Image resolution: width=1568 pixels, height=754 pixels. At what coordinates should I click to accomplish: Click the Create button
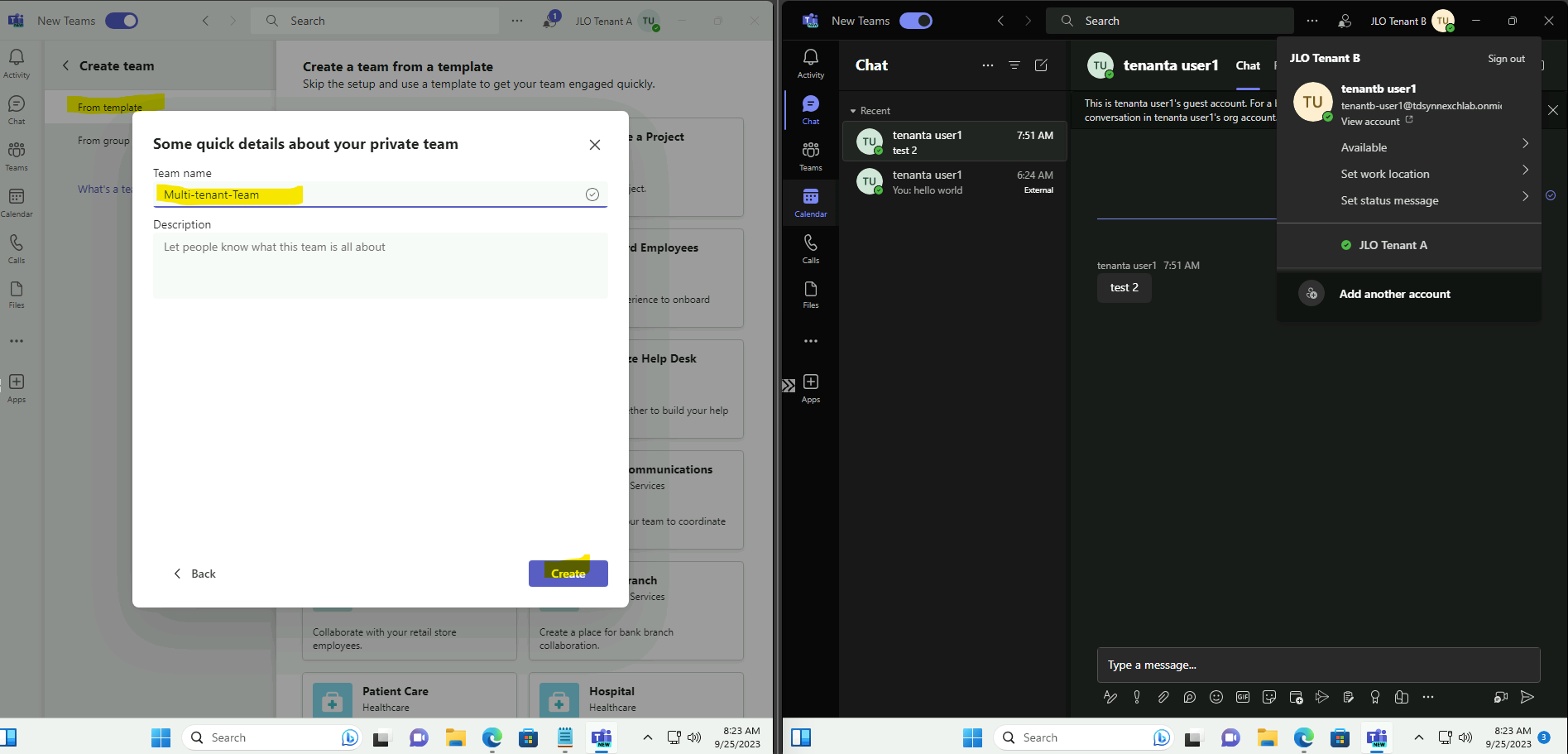pyautogui.click(x=568, y=574)
